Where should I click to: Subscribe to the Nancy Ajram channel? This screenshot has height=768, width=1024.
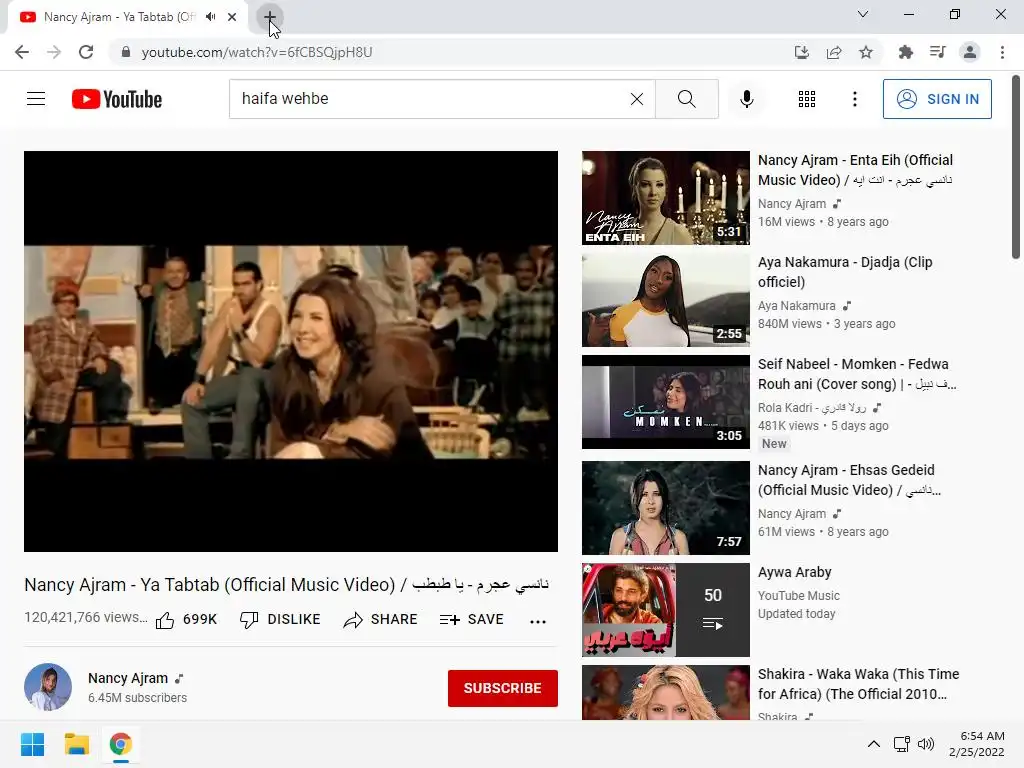502,688
